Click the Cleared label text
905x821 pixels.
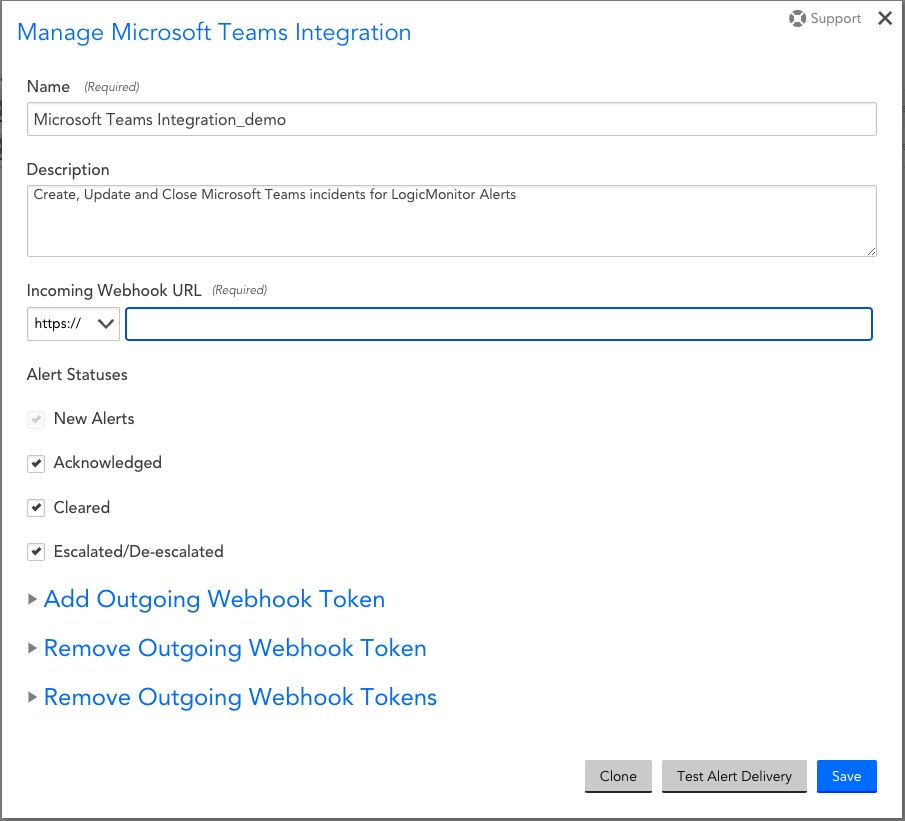[x=82, y=507]
